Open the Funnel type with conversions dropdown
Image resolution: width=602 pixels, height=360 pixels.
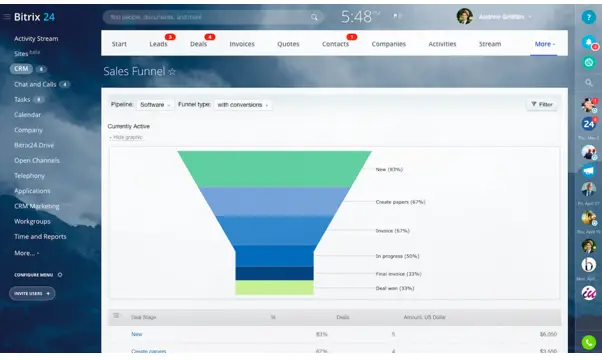243,105
